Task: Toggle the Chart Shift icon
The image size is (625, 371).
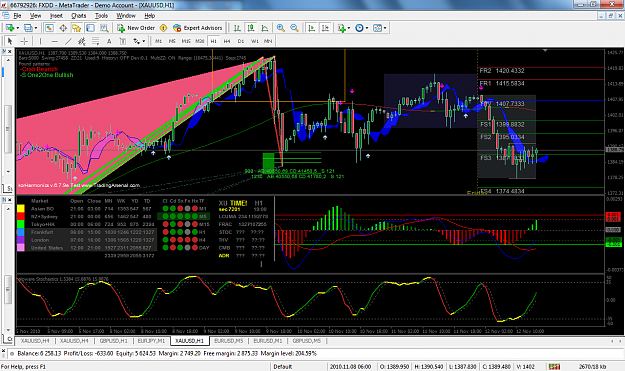Action: (x=325, y=28)
